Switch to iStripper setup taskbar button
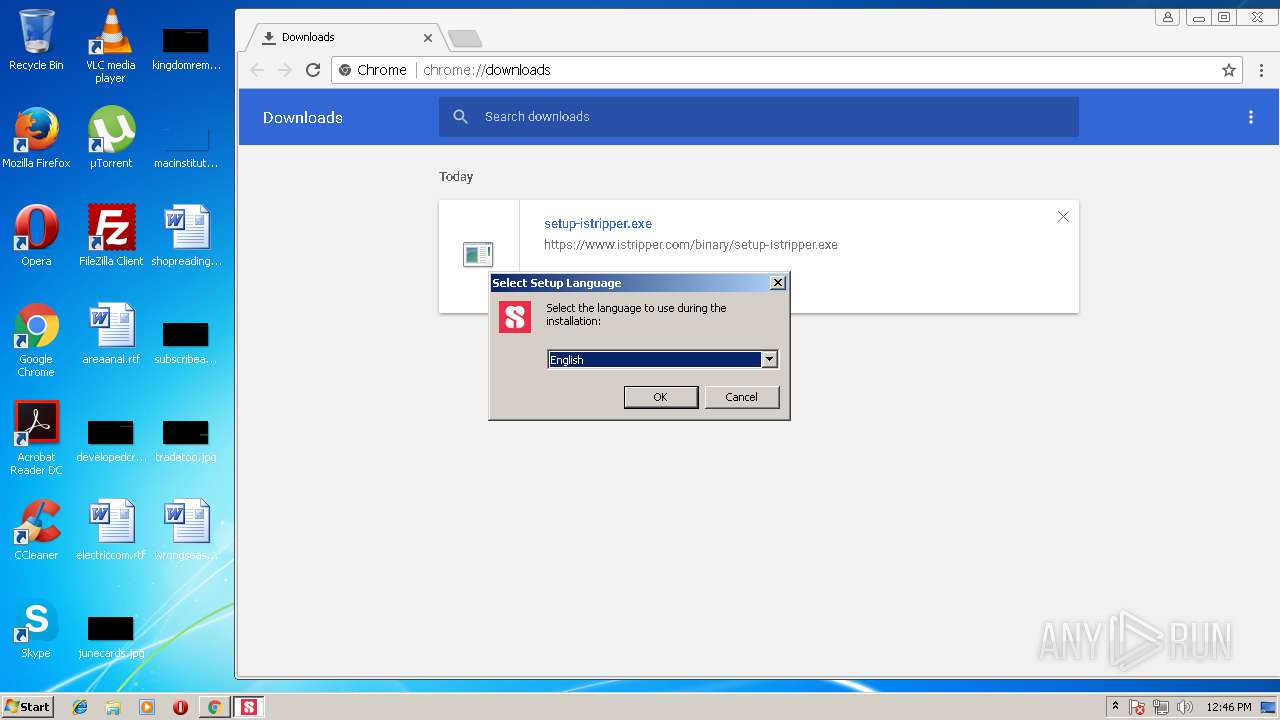The image size is (1280, 720). [248, 707]
